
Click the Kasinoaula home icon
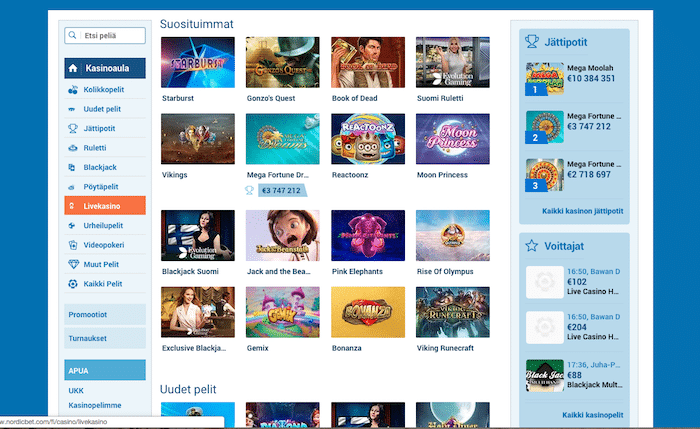(x=73, y=68)
